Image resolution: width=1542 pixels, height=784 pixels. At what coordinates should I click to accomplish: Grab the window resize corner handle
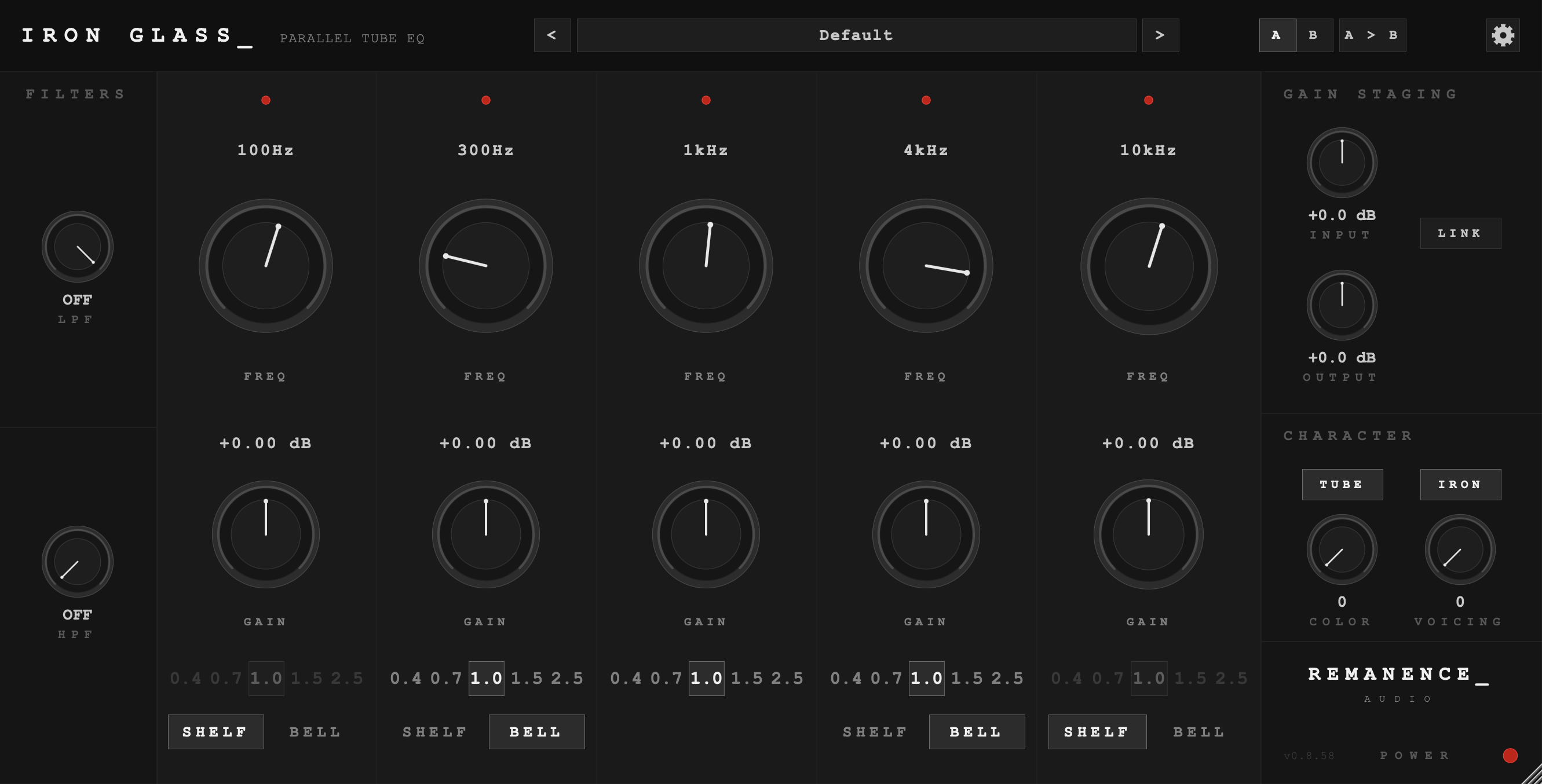1532,774
